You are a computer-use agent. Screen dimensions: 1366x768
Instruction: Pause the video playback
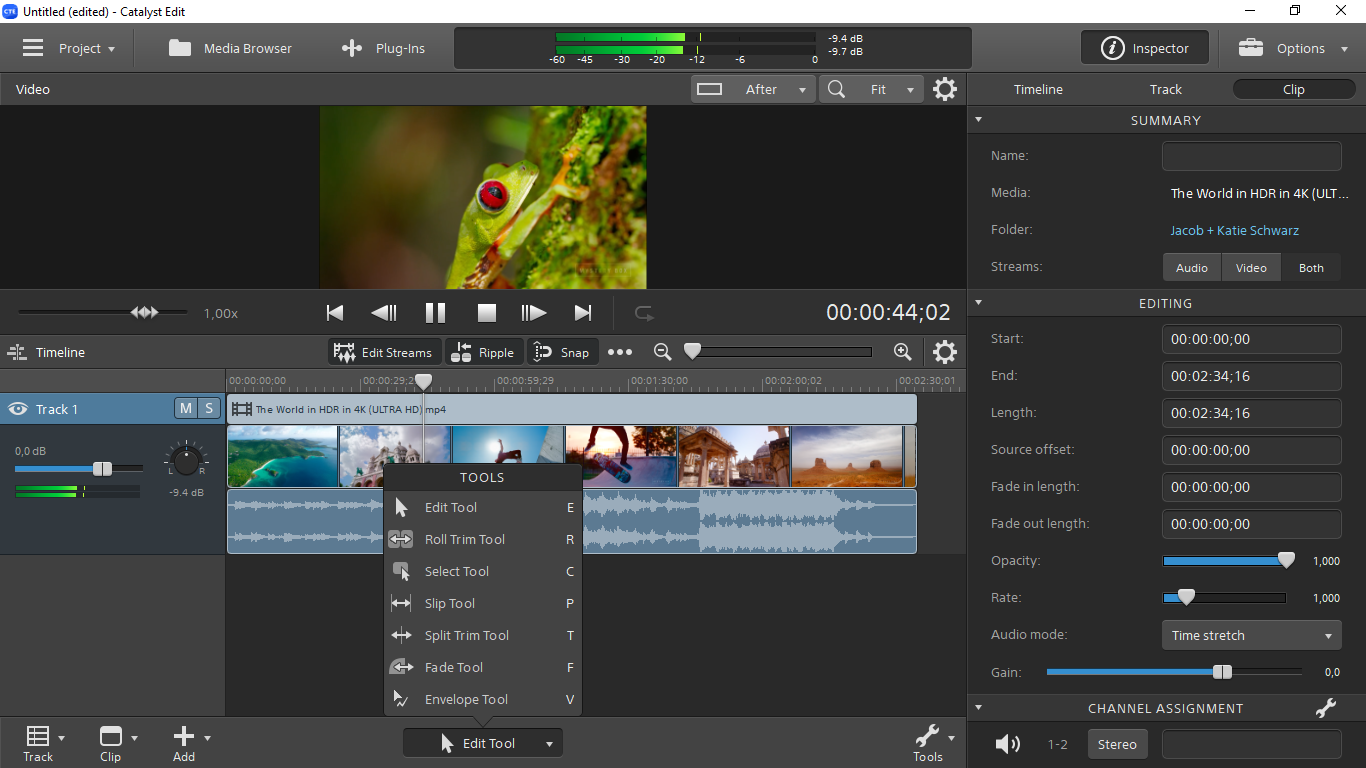(435, 313)
